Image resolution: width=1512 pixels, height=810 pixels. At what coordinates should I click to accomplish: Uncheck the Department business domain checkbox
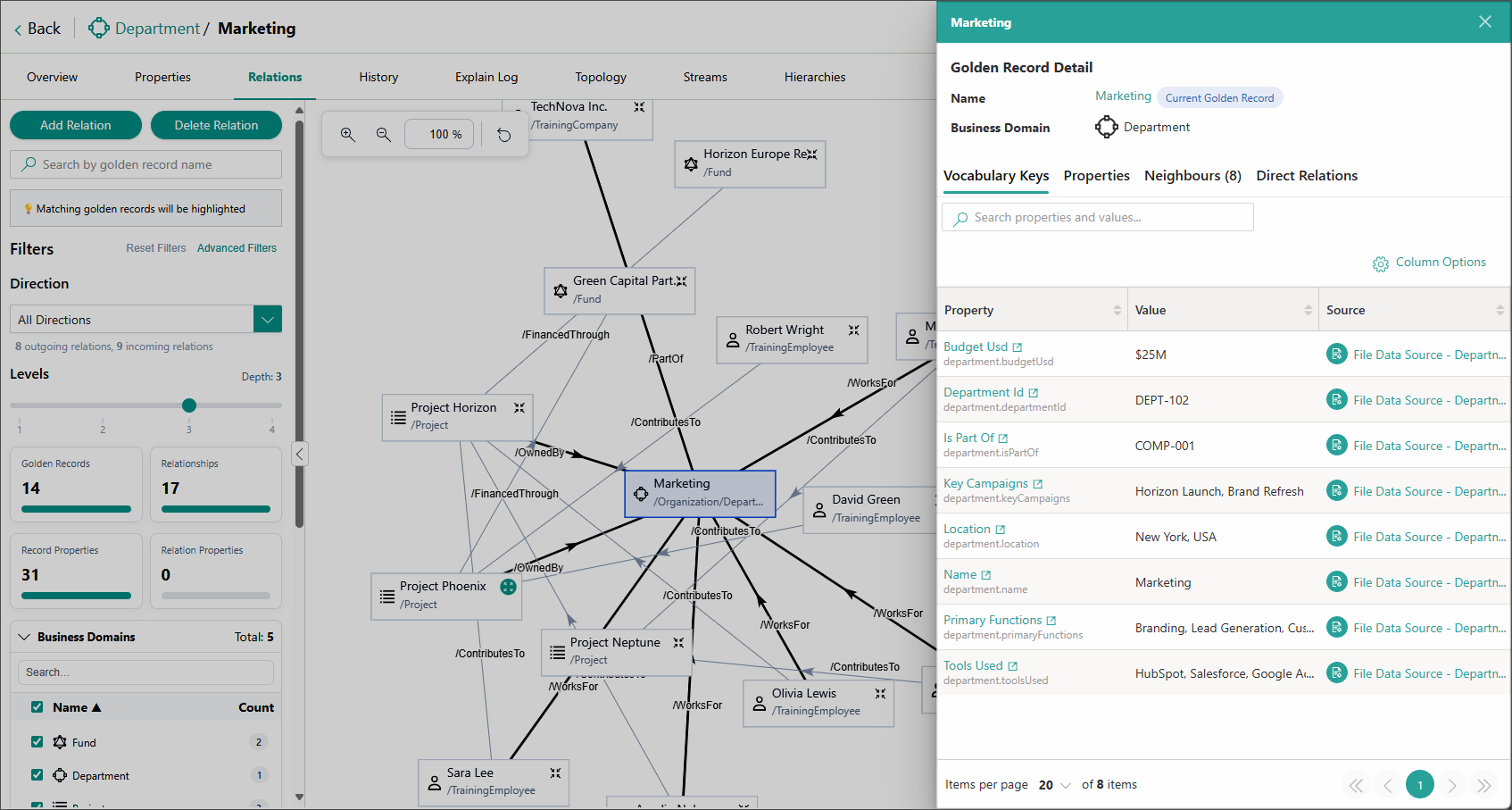coord(37,775)
